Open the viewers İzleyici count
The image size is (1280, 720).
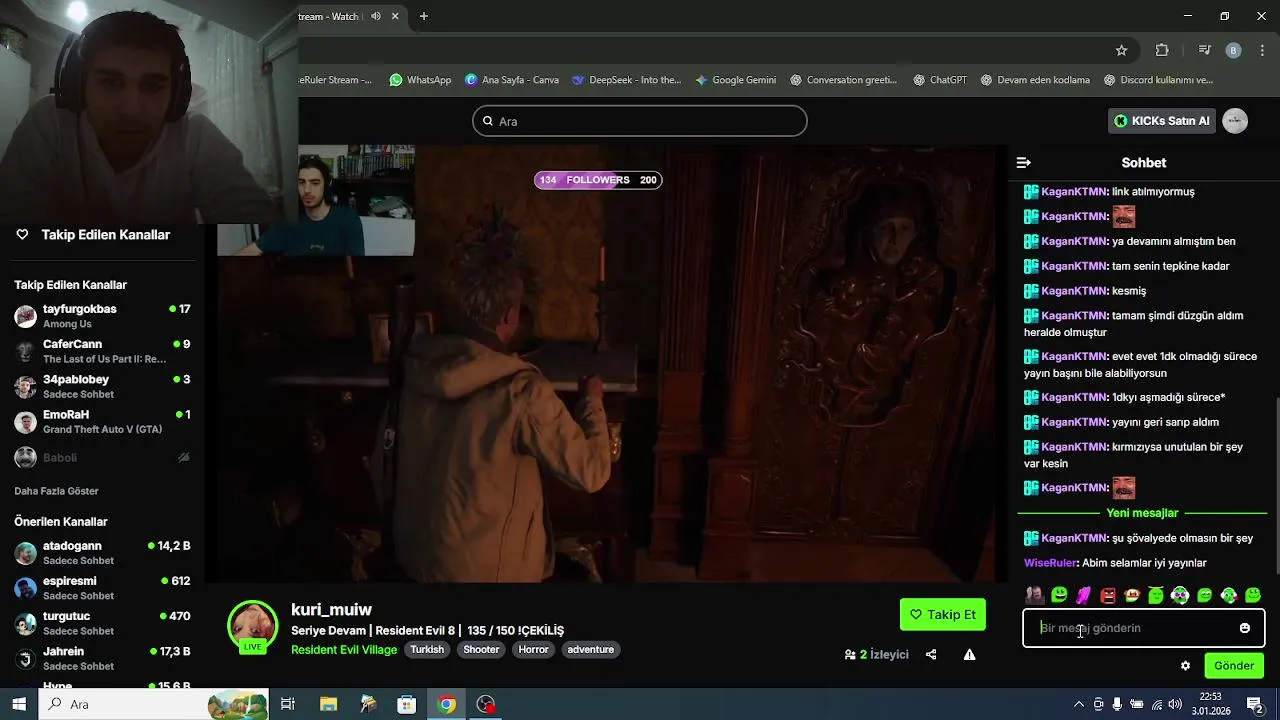tap(877, 654)
